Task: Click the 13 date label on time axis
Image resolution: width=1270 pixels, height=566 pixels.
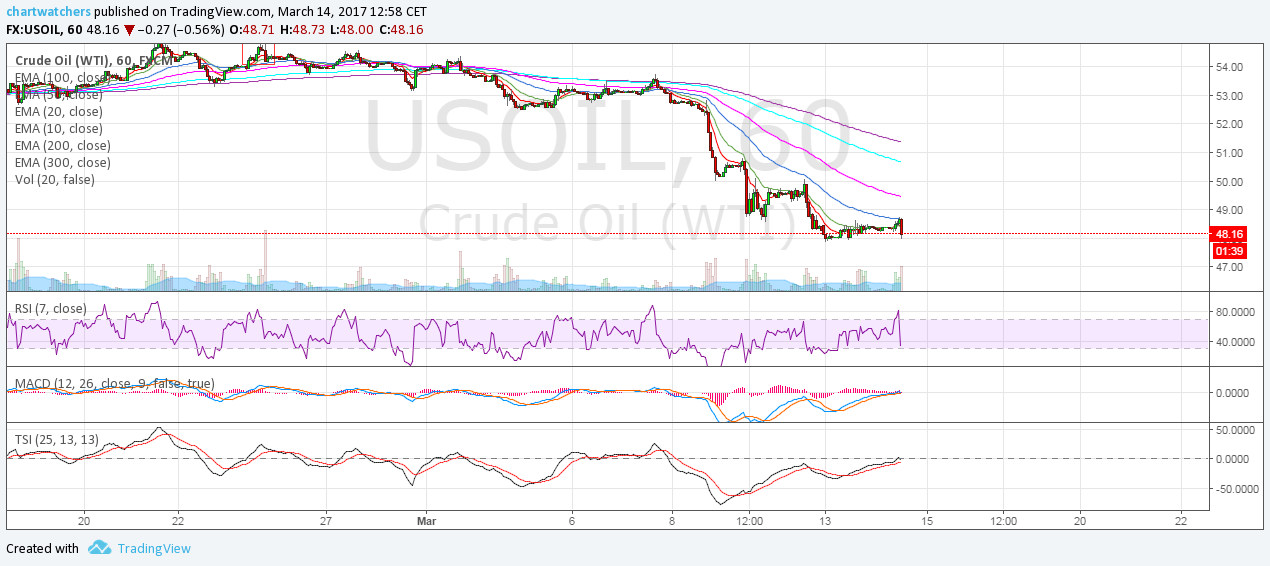Action: 825,521
